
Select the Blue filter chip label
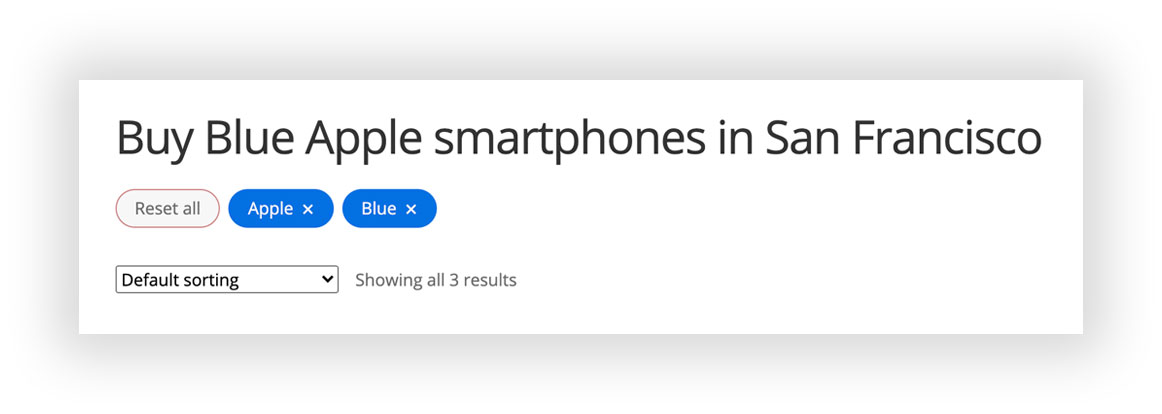point(379,209)
